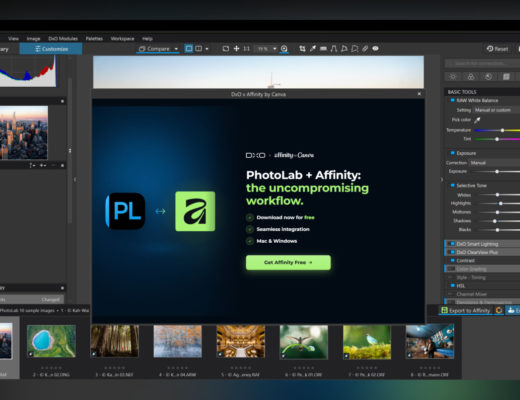Enable the Style - Toning correction
The image size is (520, 400).
coord(450,277)
